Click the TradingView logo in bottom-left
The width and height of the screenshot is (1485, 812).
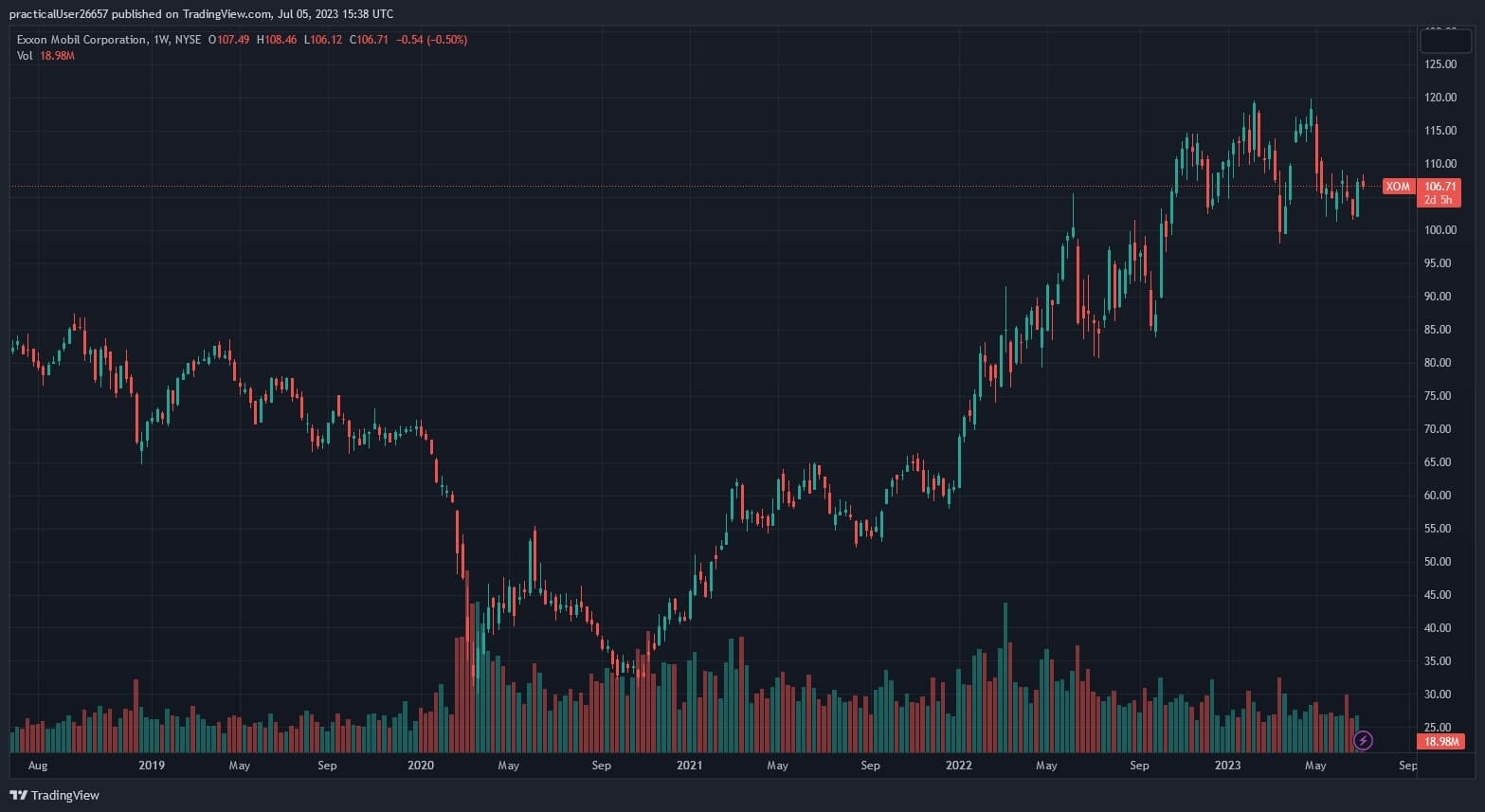[x=54, y=795]
